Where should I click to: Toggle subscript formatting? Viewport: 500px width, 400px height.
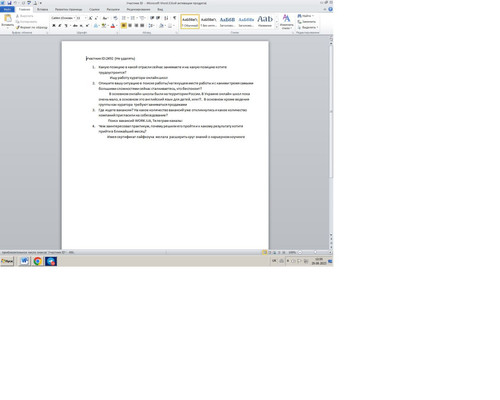click(81, 26)
